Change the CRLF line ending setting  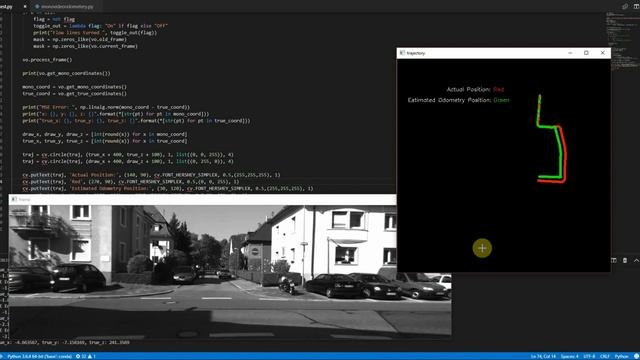604,356
